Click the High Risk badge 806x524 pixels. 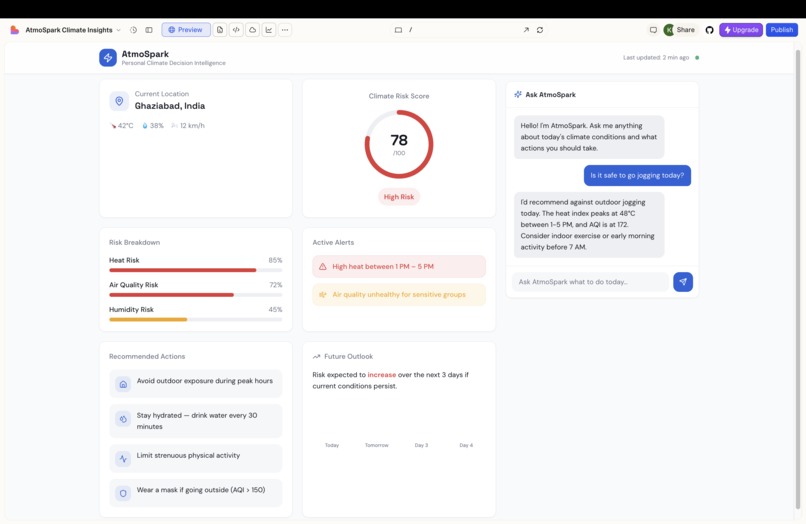(399, 197)
